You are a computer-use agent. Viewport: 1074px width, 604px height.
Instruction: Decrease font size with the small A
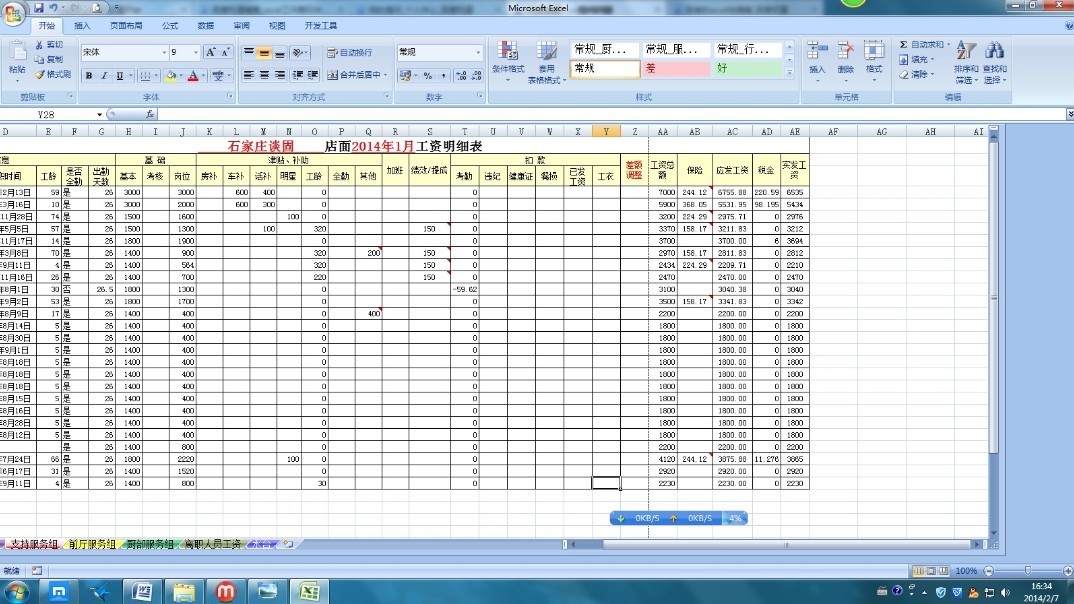[x=225, y=52]
